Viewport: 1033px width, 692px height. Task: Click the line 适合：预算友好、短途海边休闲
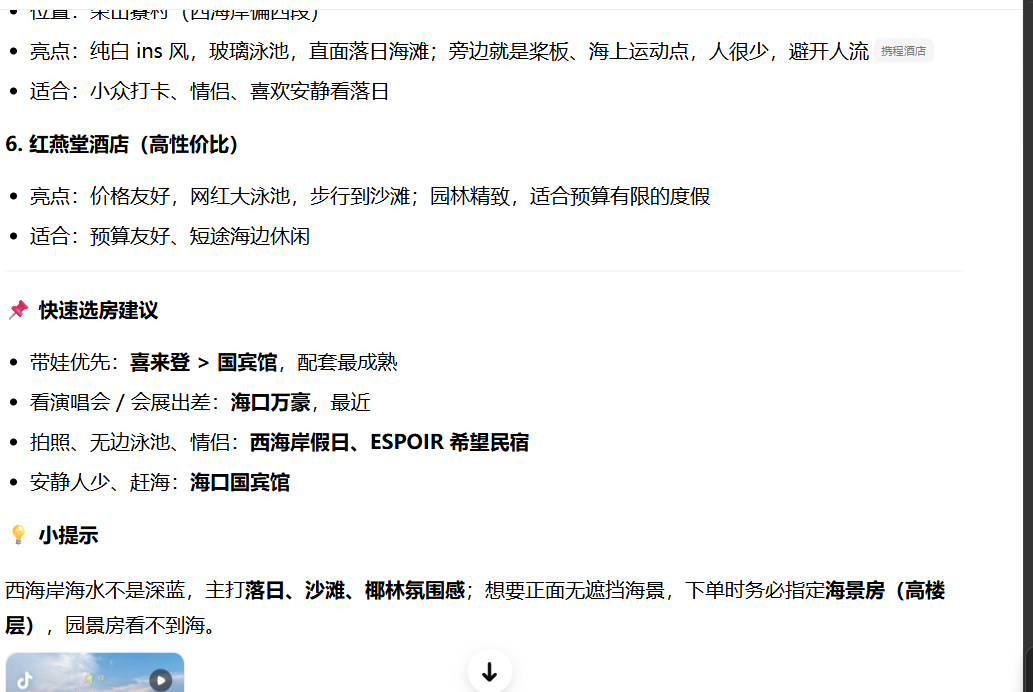(x=169, y=236)
